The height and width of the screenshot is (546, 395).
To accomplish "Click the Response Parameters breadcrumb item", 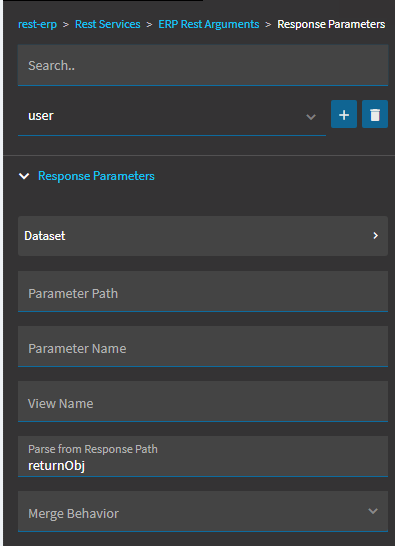I will (331, 24).
